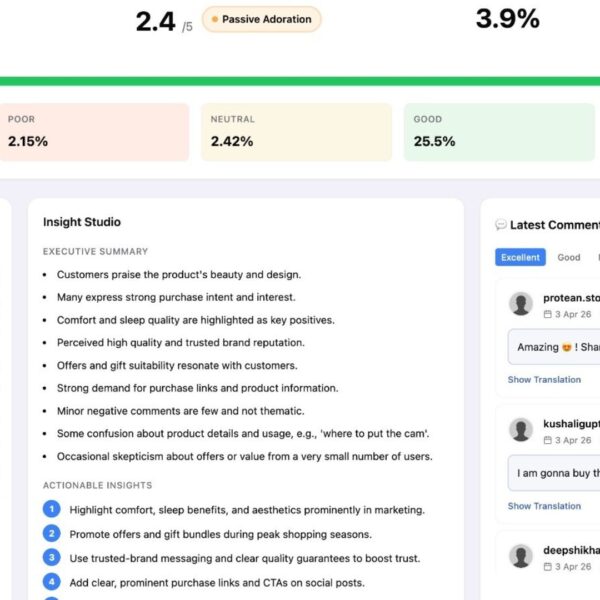The width and height of the screenshot is (600, 600).
Task: Click the calendar icon under kushaligupt
Action: [x=547, y=440]
